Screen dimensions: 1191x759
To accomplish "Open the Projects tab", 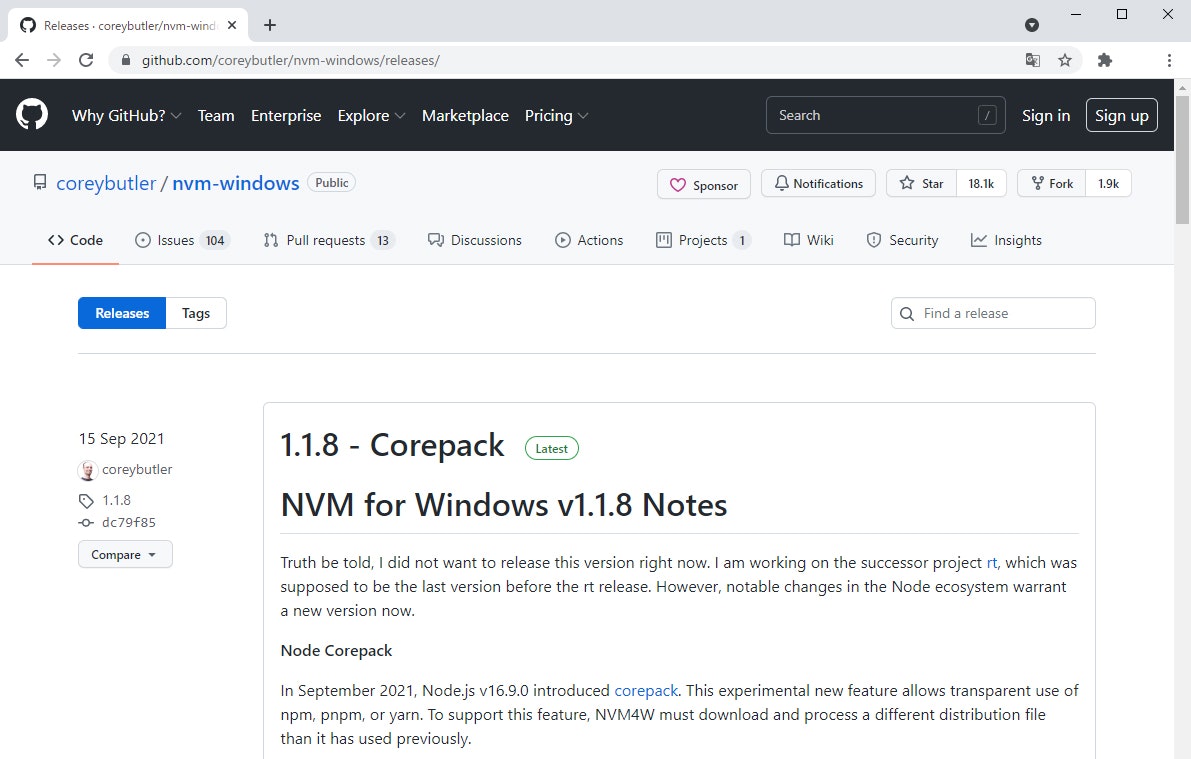I will tap(703, 240).
